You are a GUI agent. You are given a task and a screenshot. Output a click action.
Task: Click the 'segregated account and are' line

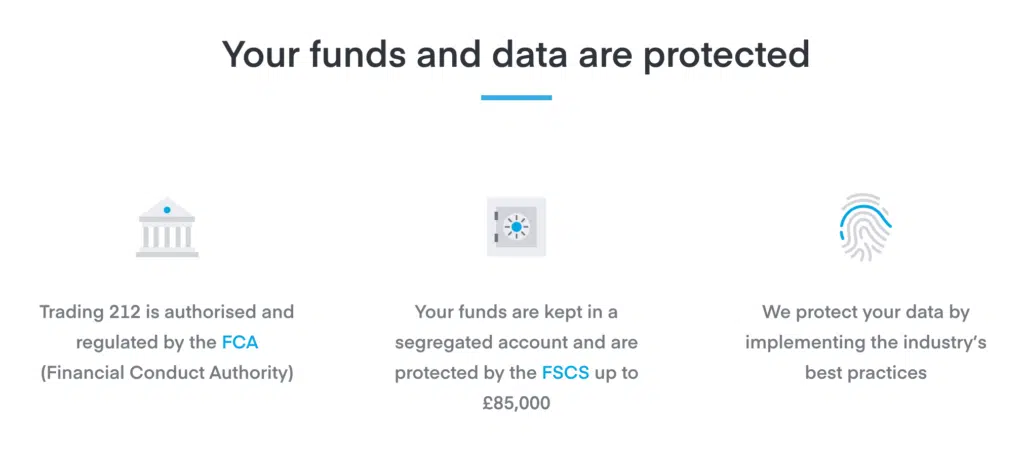[x=517, y=342]
